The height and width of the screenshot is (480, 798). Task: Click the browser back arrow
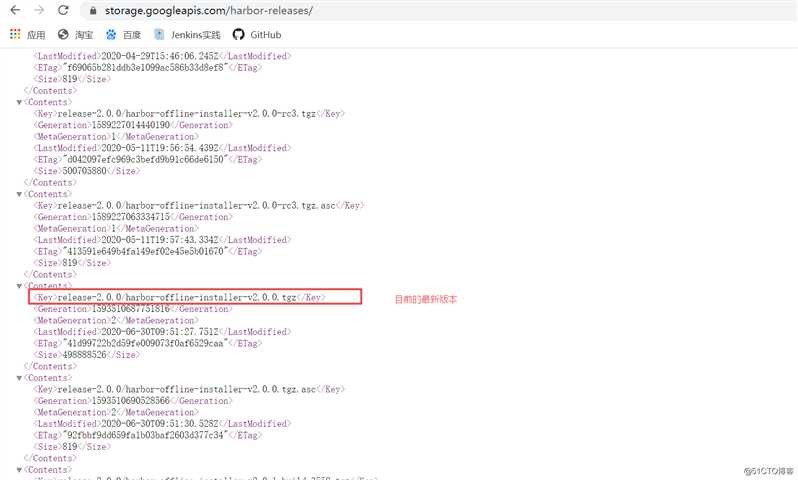click(15, 10)
